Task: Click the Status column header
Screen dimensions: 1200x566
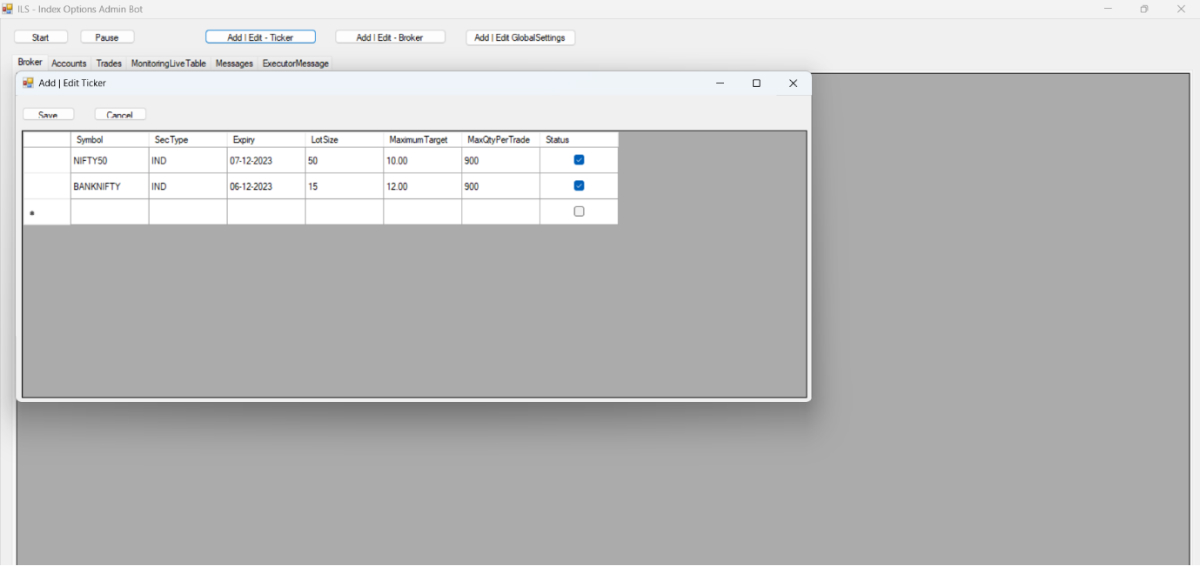Action: (x=579, y=140)
